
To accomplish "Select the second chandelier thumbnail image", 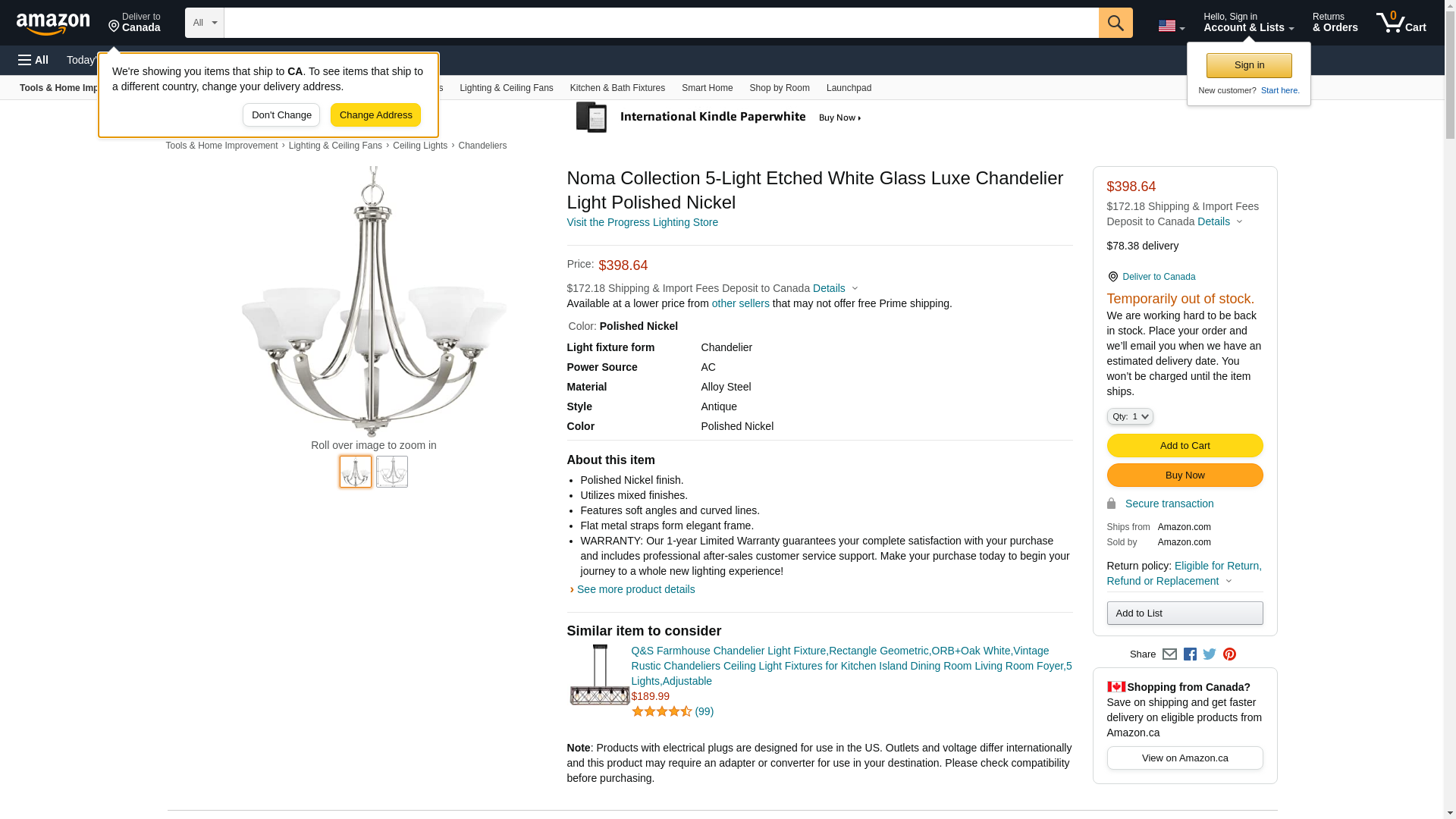I will 392,472.
